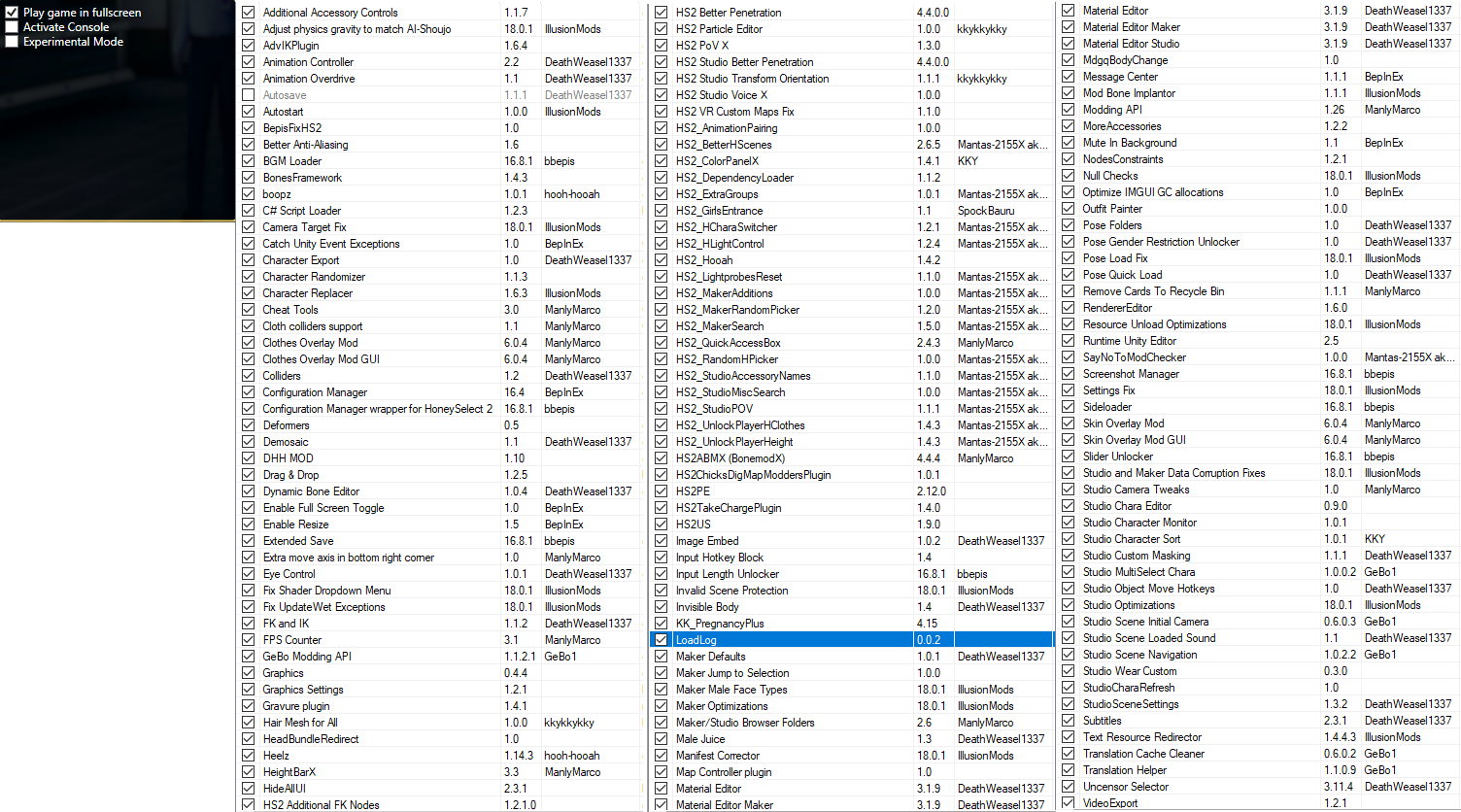Toggle HS2 Better Penetration checkbox
Screen dimensions: 1461x812
pos(662,13)
